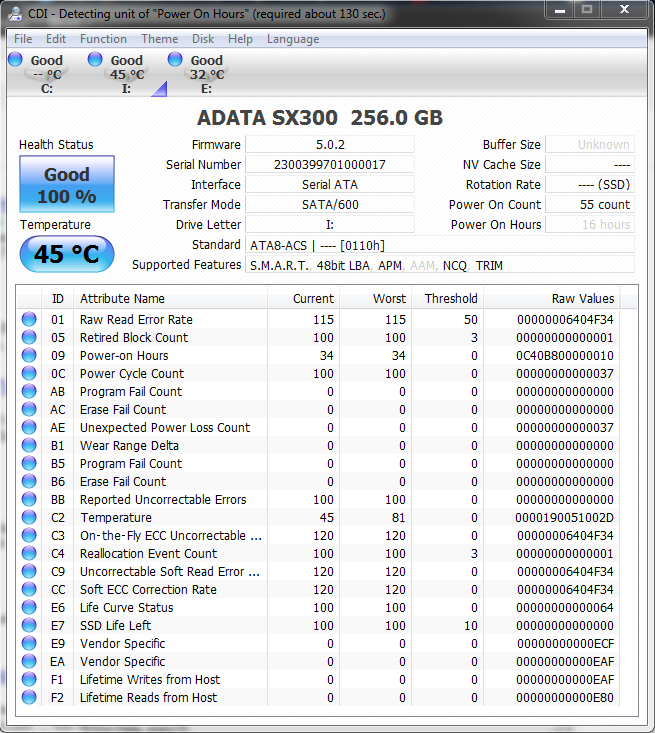The width and height of the screenshot is (655, 733).
Task: Open the File menu
Action: click(23, 39)
